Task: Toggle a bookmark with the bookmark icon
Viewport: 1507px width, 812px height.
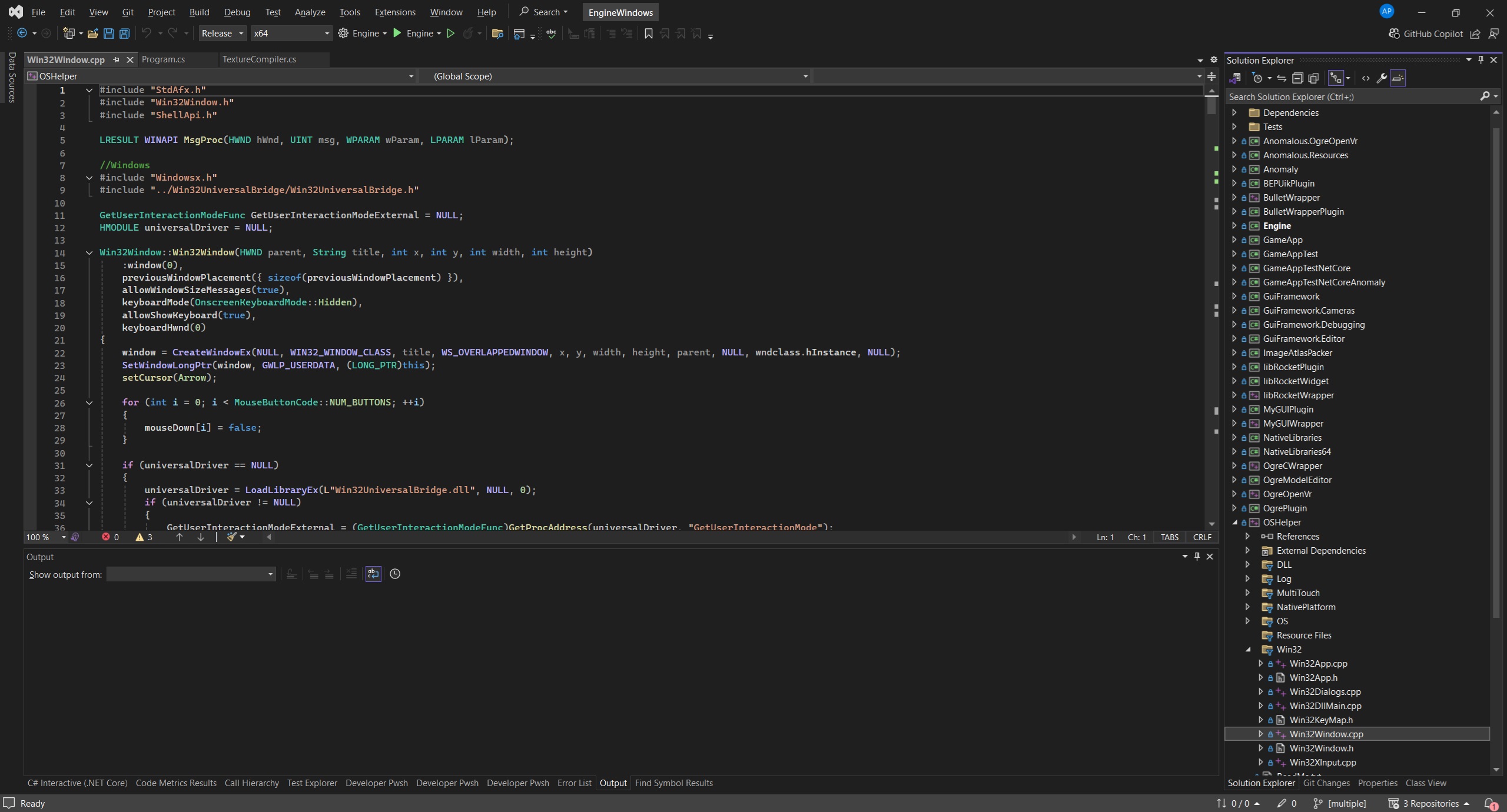Action: (x=648, y=34)
